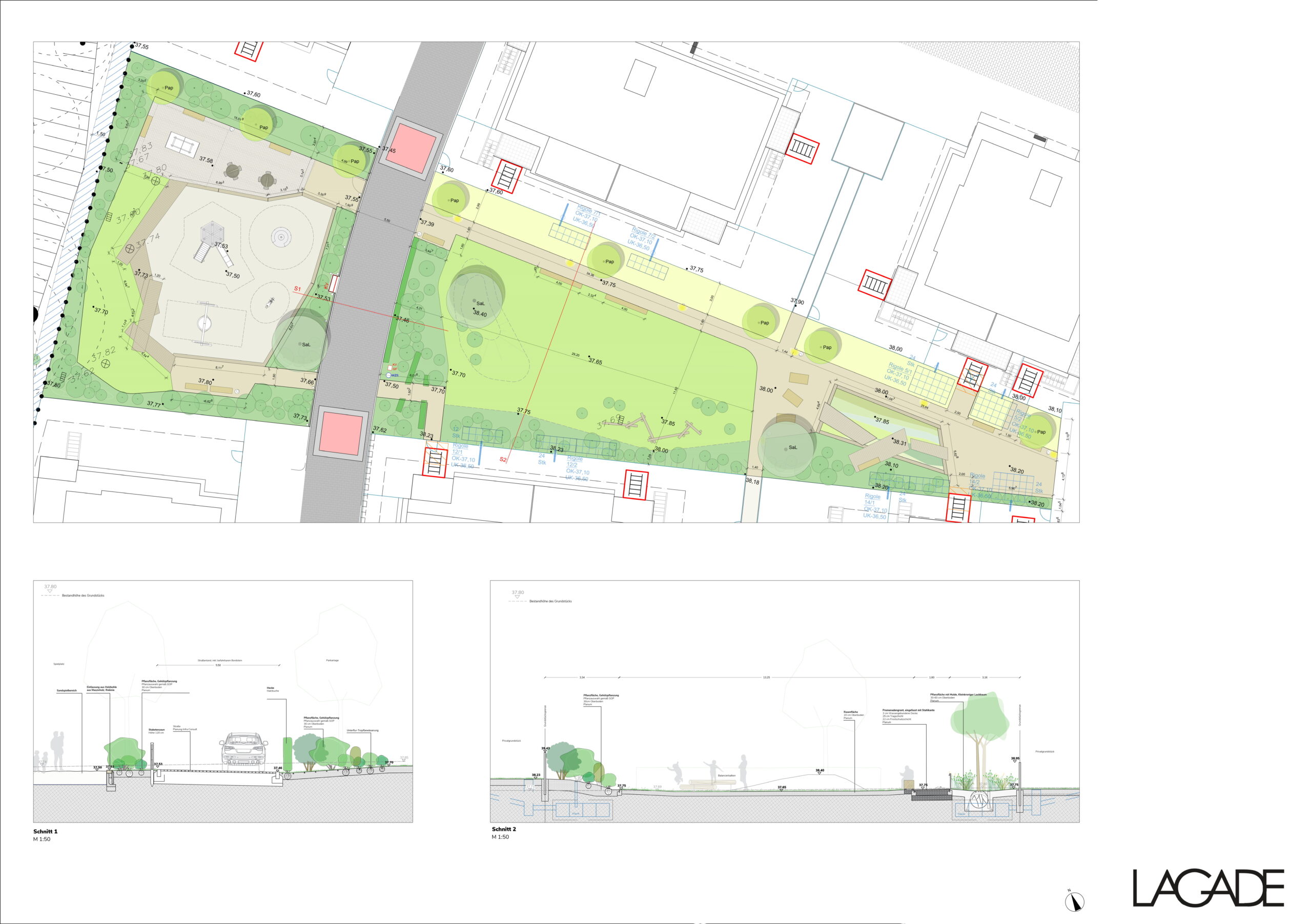Click the red S2 section label

point(503,459)
